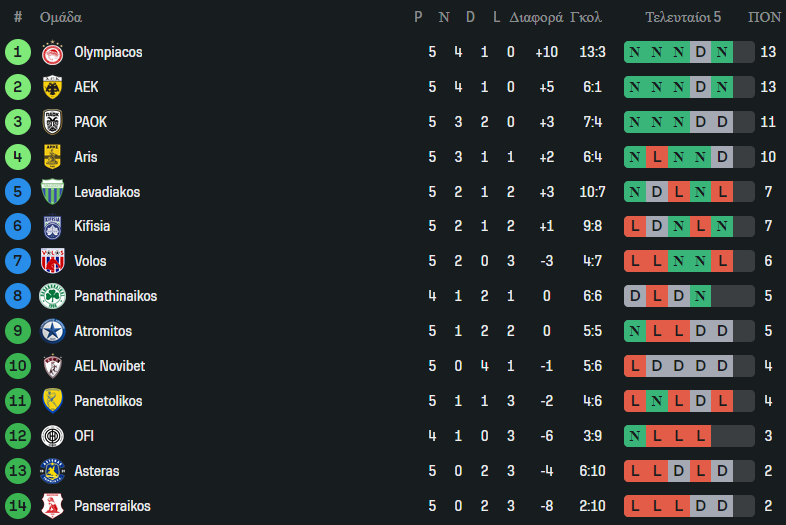Click the Olympiacos club crest
786x525 pixels.
pos(52,52)
